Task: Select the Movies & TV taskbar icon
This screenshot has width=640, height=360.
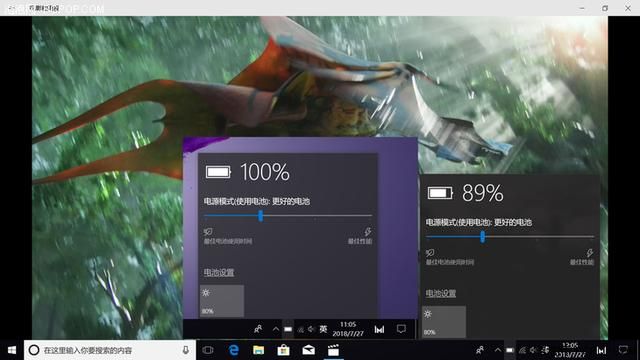Action: click(333, 350)
